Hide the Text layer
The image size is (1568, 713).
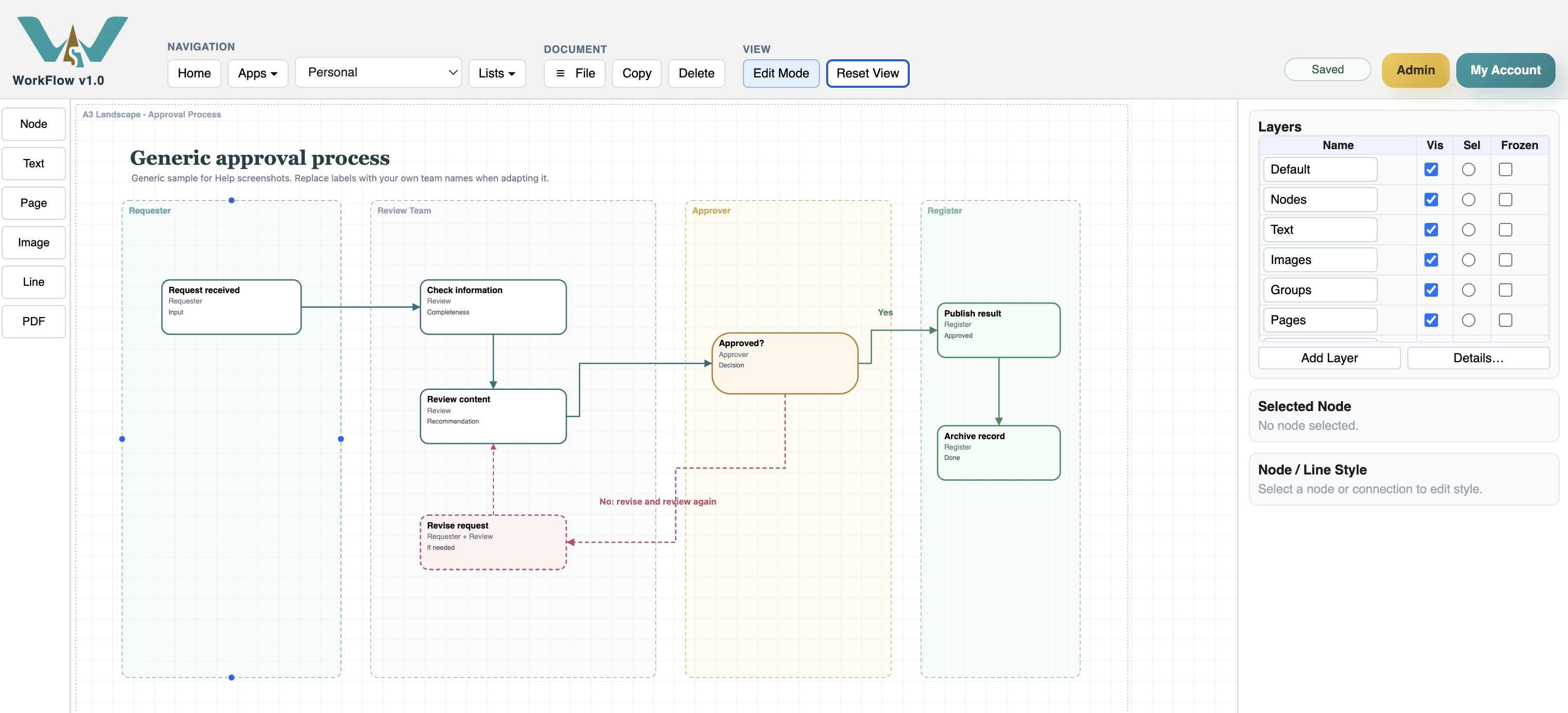(1430, 230)
